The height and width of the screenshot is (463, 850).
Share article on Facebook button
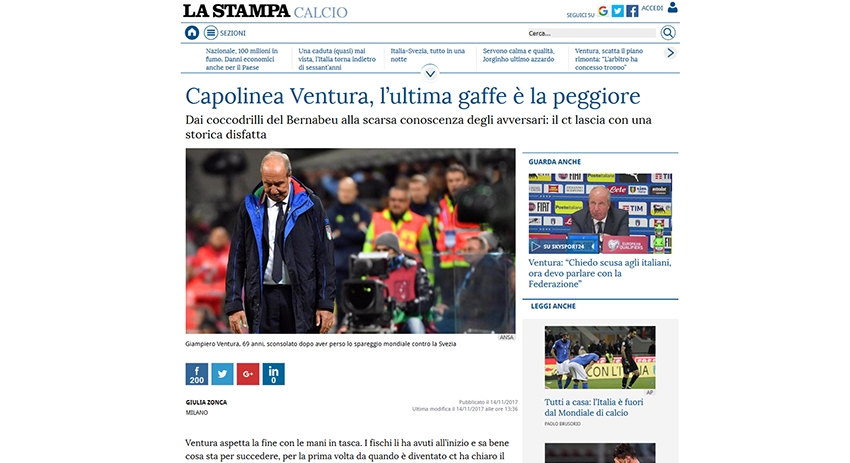pos(197,374)
